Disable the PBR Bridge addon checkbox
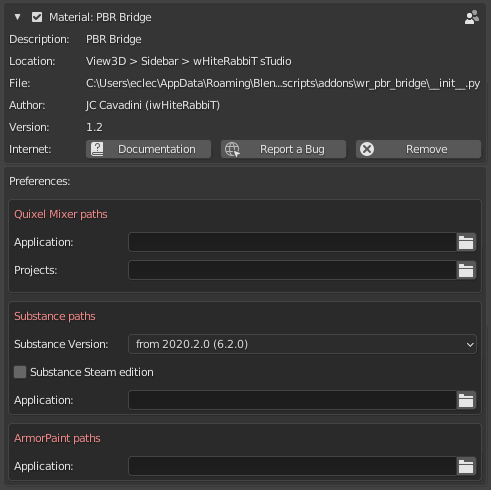 (x=37, y=17)
